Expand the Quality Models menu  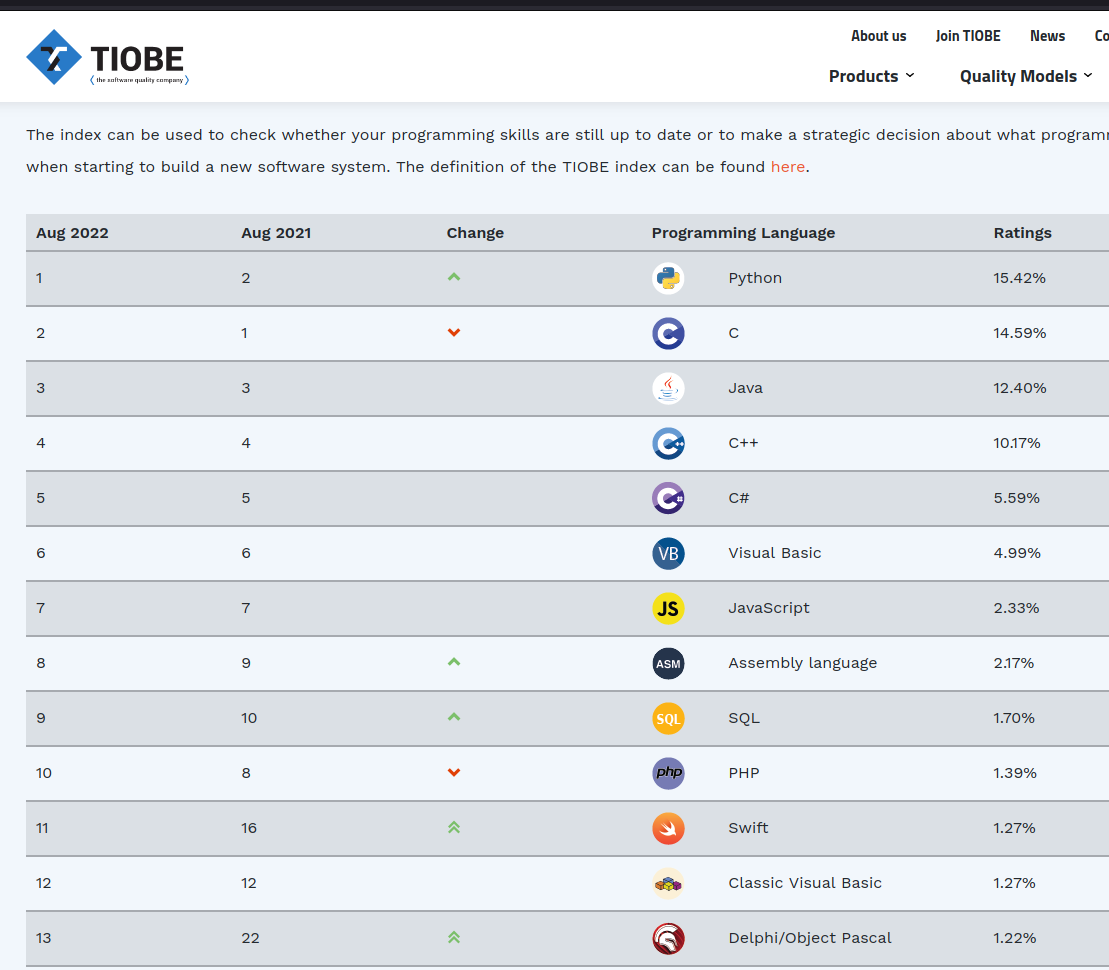(1026, 76)
